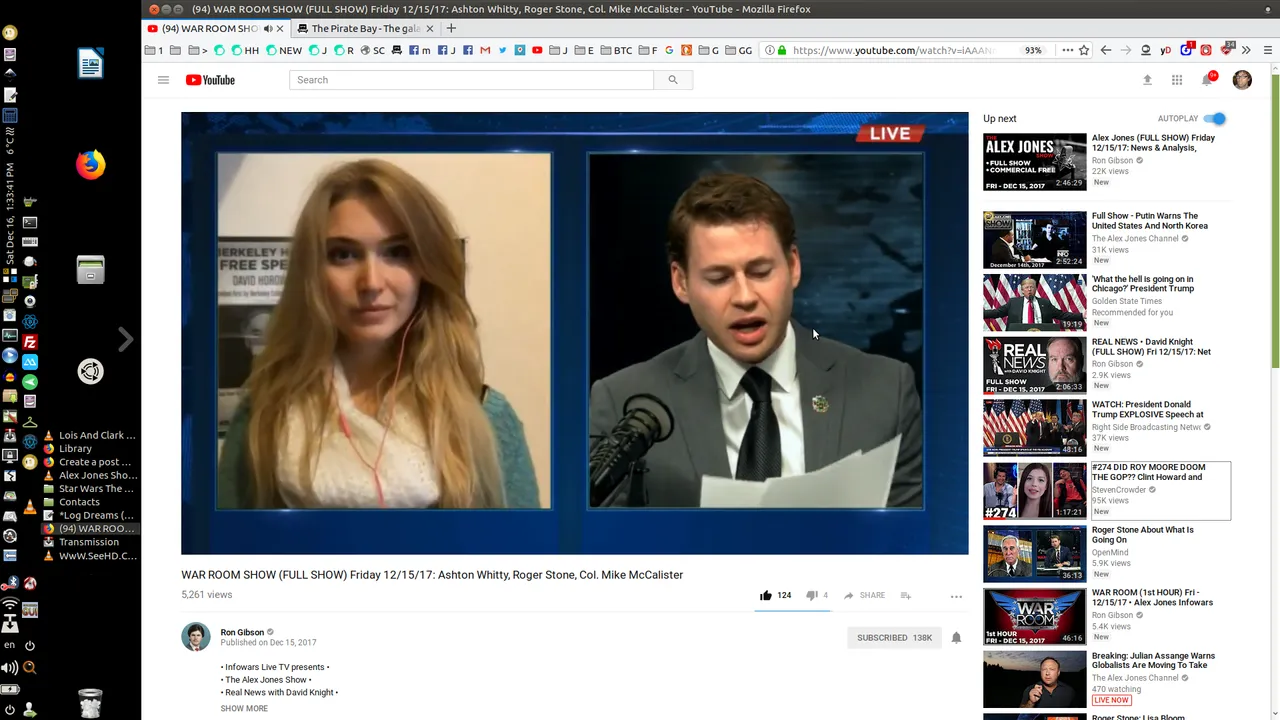Open the Firefox hamburger menu
1280x720 pixels.
[1268, 50]
